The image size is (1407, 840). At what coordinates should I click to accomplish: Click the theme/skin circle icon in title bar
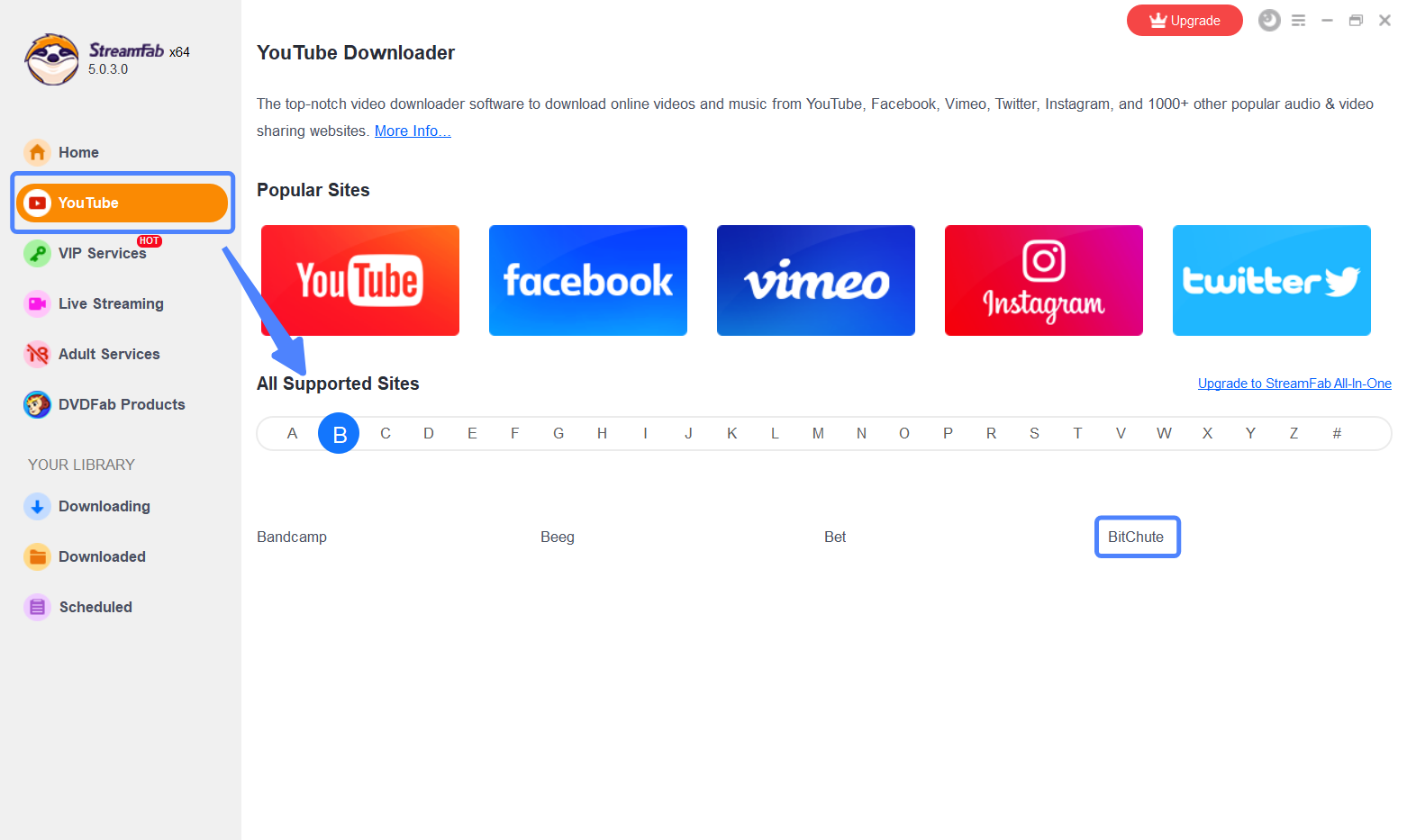(x=1269, y=20)
